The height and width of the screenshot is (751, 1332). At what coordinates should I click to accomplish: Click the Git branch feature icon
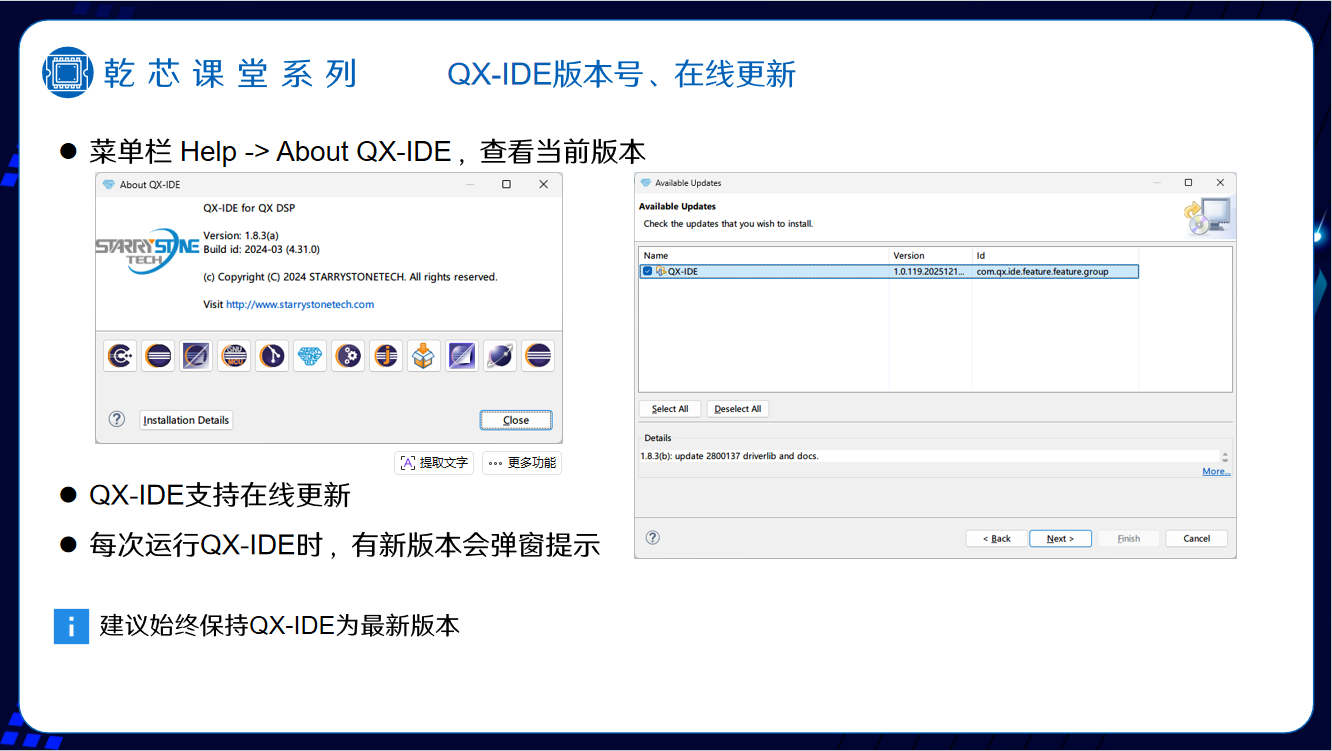click(272, 356)
